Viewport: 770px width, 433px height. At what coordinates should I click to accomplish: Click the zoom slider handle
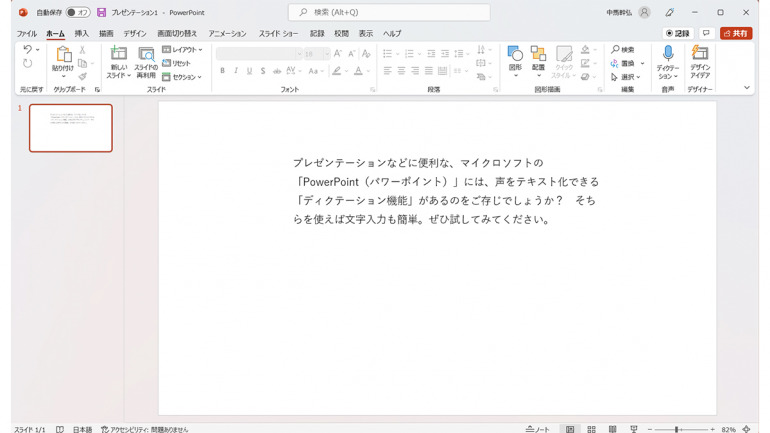pos(676,429)
